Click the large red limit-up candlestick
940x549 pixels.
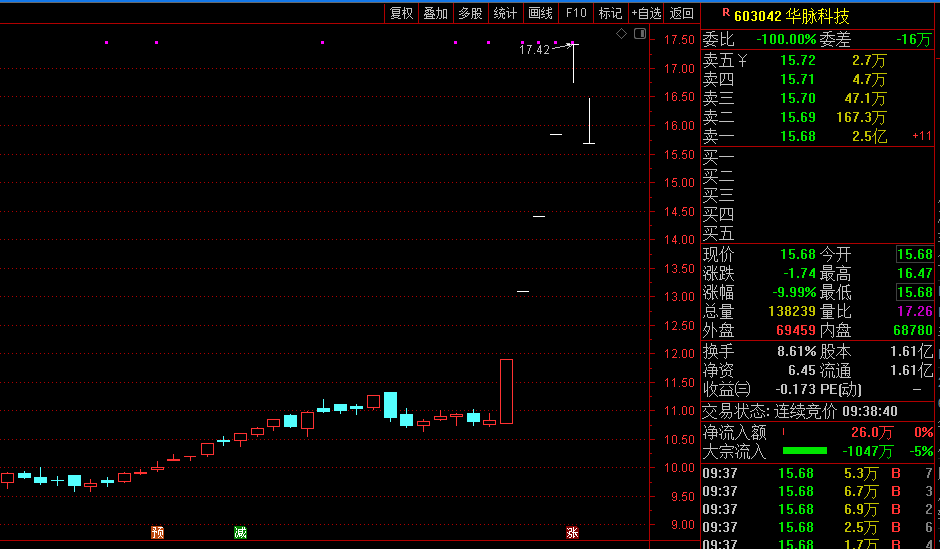point(507,391)
